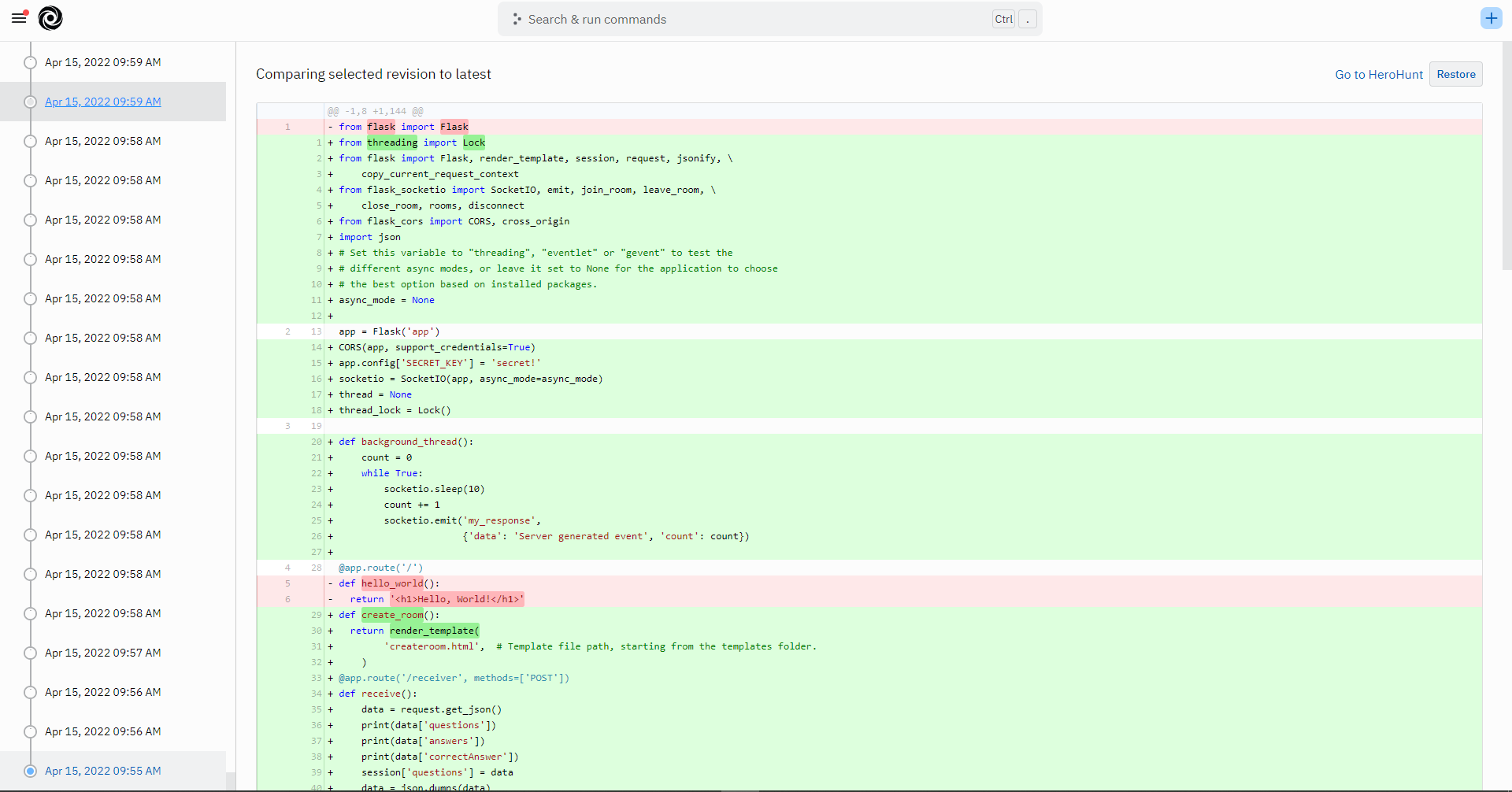The width and height of the screenshot is (1512, 792).
Task: Click added line 'from threading import Lock'
Action: (869, 142)
